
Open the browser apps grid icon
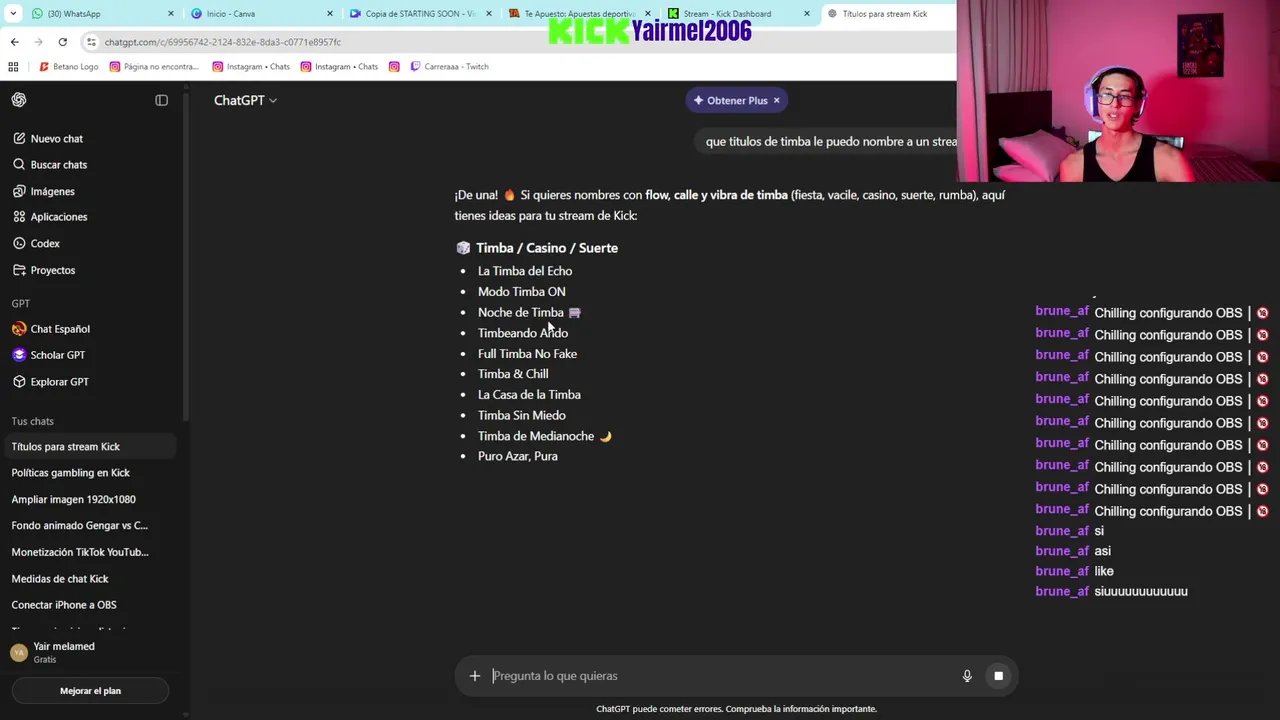[x=13, y=67]
